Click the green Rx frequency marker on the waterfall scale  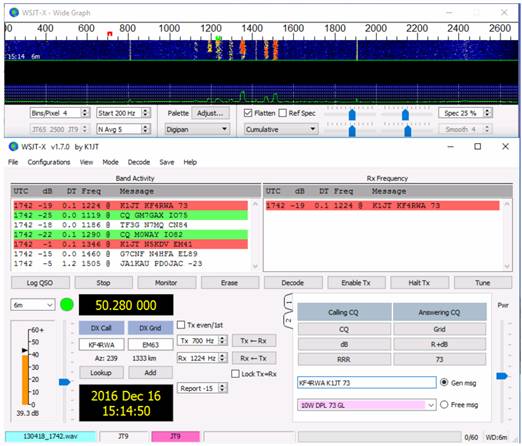click(x=218, y=38)
